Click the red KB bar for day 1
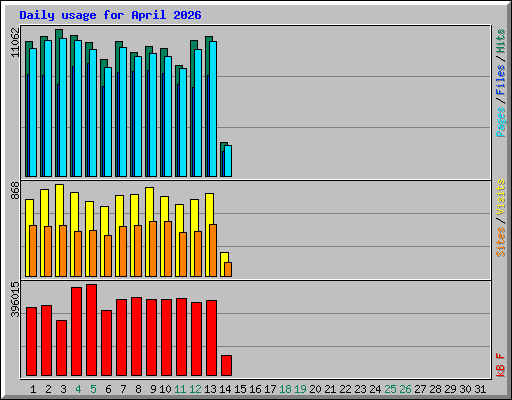This screenshot has height=400, width=512. [32, 341]
